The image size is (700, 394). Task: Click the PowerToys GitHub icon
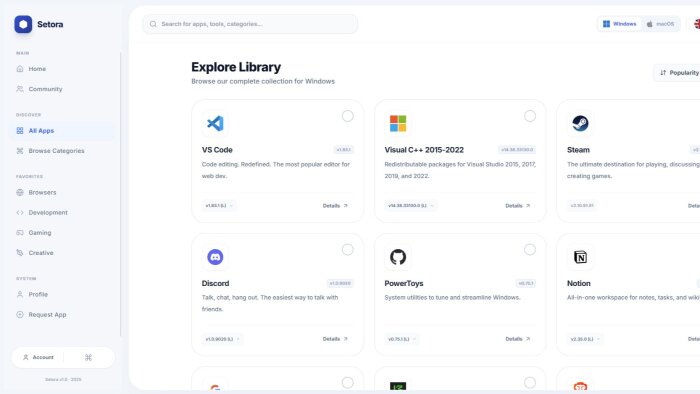398,257
